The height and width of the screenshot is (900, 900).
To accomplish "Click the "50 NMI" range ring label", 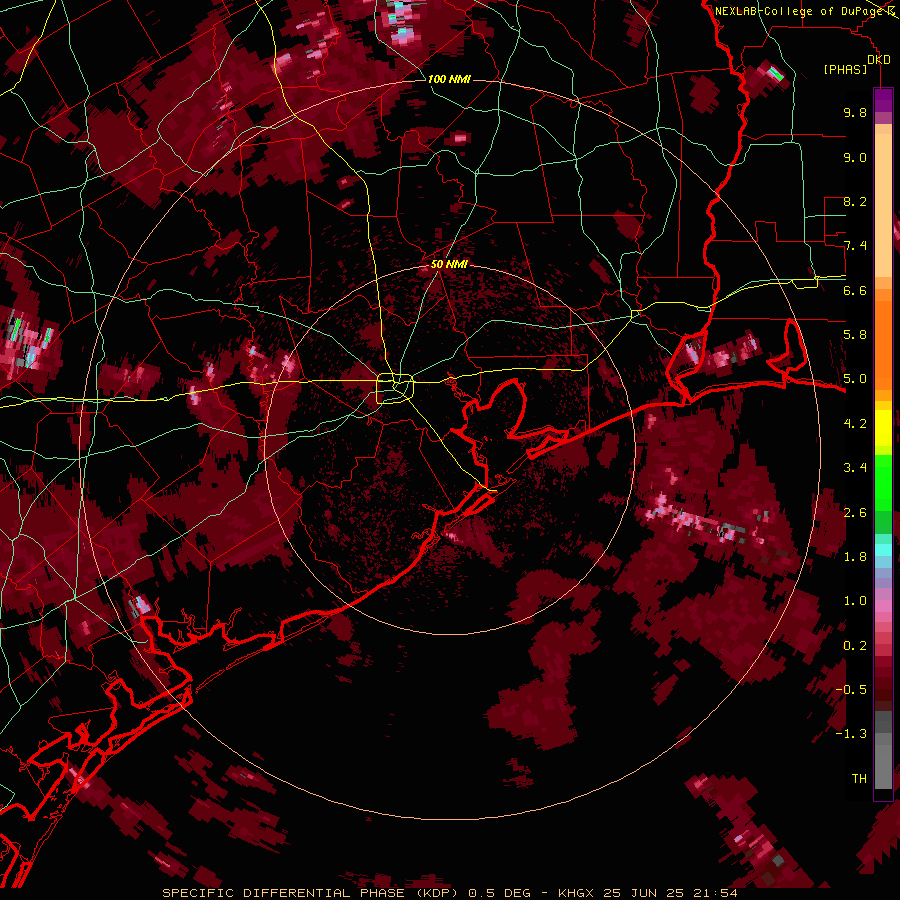I will tap(449, 265).
